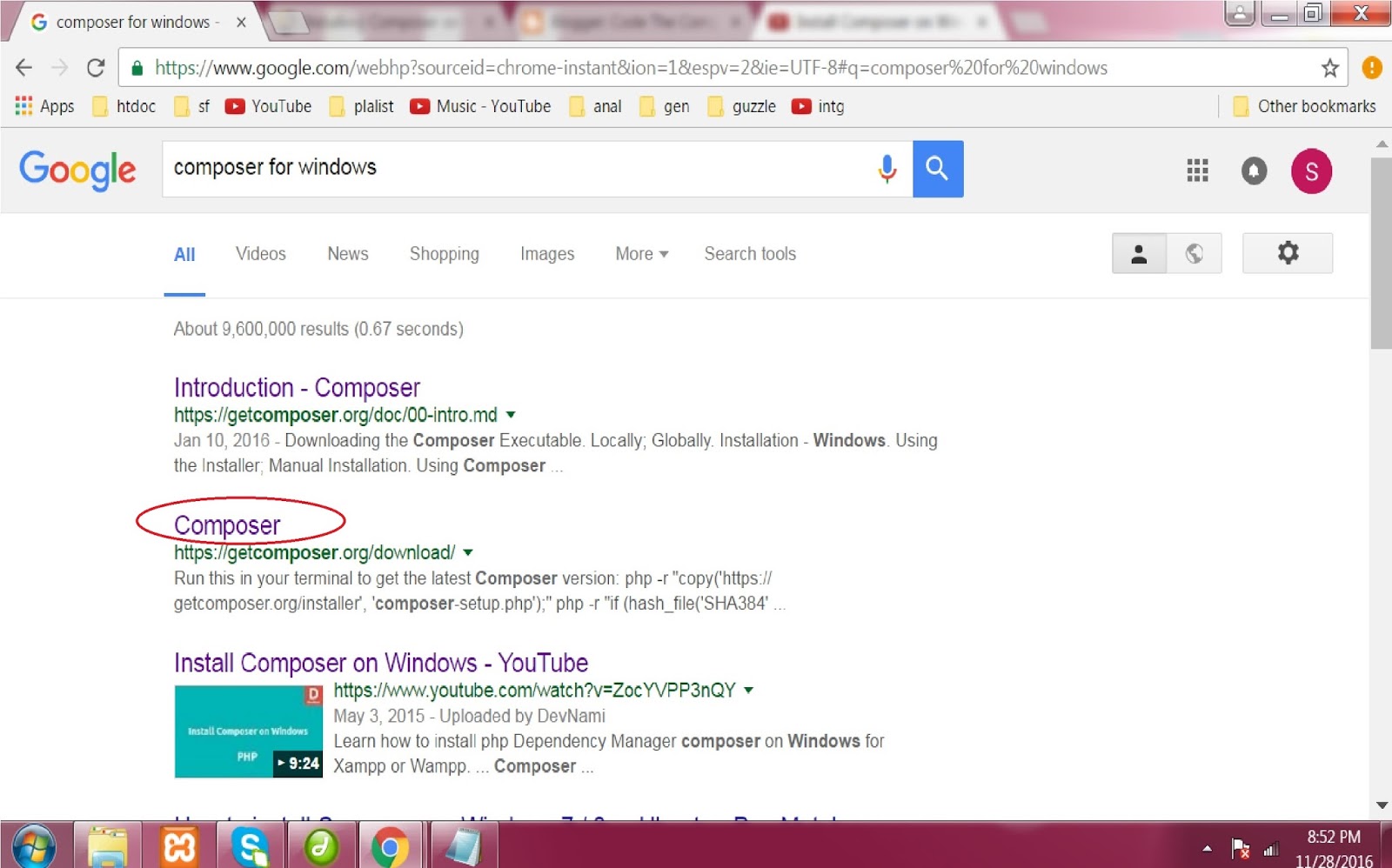1392x868 pixels.
Task: Open search settings gear
Action: coord(1288,253)
